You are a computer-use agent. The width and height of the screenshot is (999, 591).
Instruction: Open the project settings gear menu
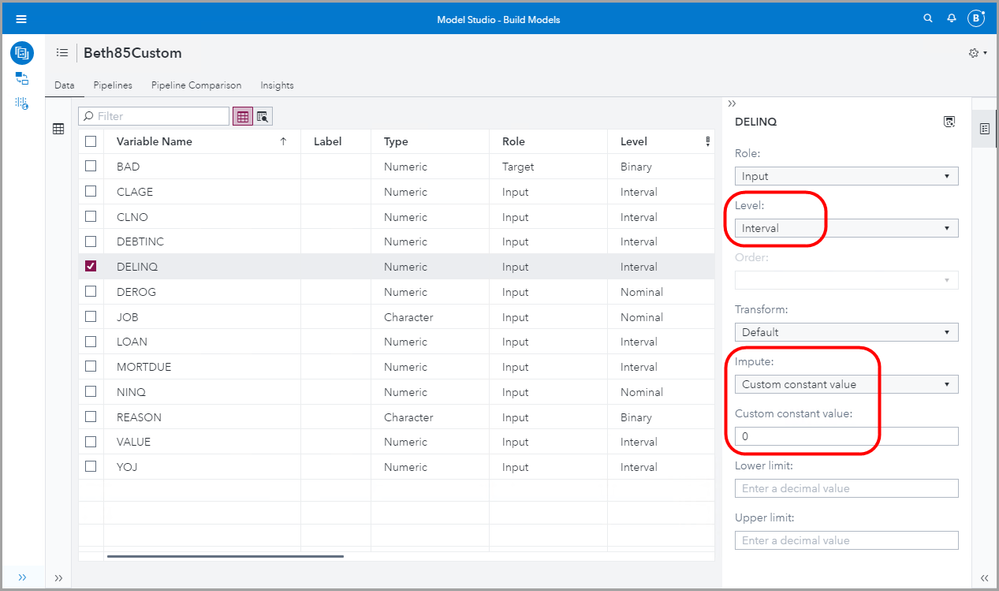tap(977, 53)
